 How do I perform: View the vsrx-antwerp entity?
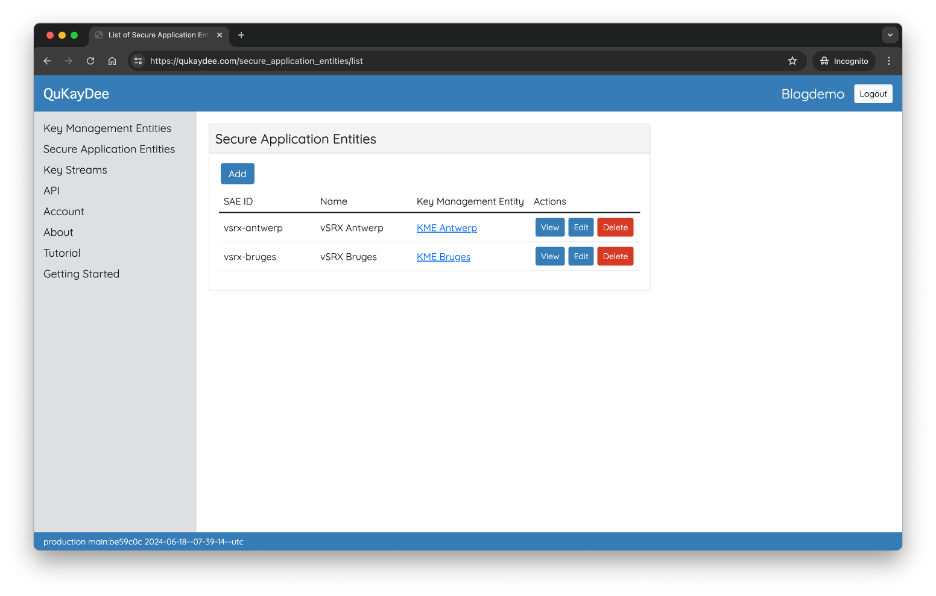pyautogui.click(x=550, y=228)
